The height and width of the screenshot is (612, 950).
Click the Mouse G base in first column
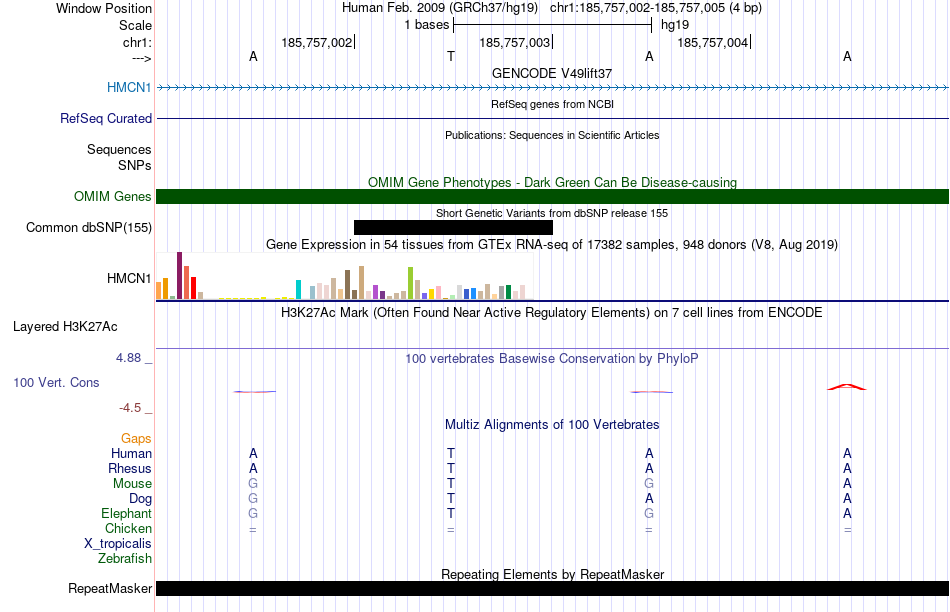pyautogui.click(x=253, y=484)
